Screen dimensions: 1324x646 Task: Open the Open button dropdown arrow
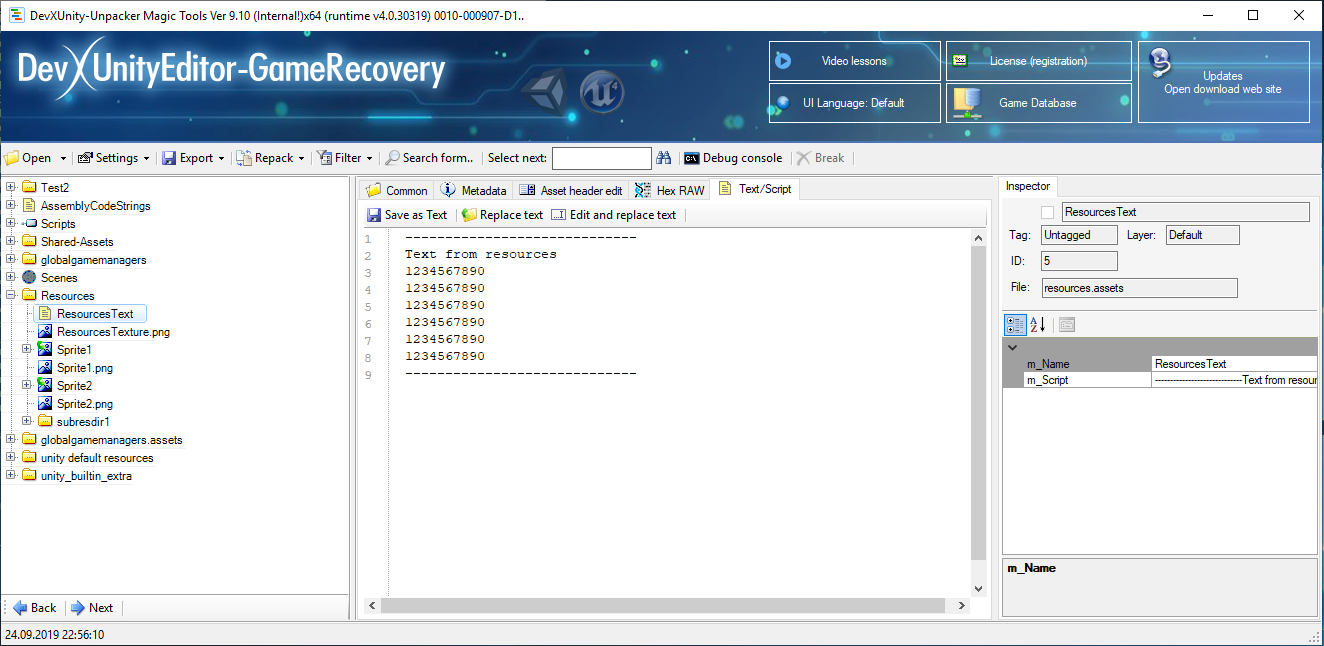tap(63, 158)
